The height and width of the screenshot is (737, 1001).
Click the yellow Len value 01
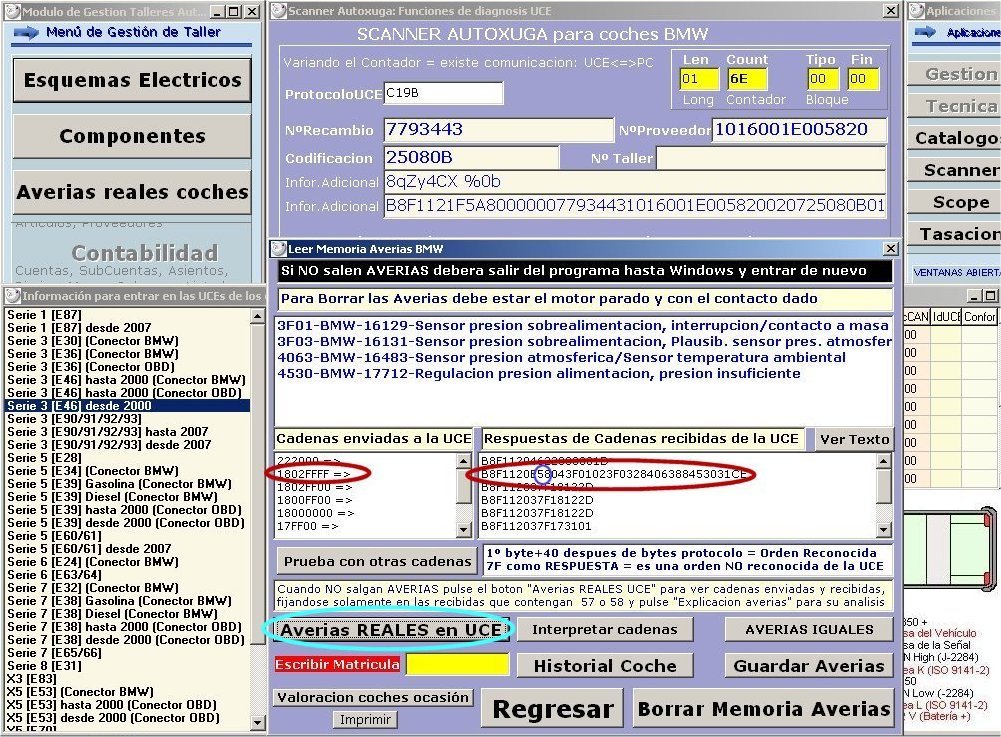[698, 79]
